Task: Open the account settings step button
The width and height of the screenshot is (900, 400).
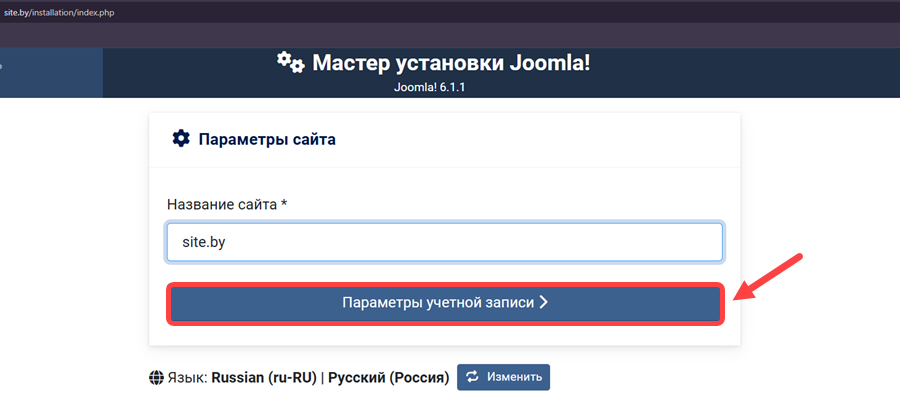Action: pos(445,304)
